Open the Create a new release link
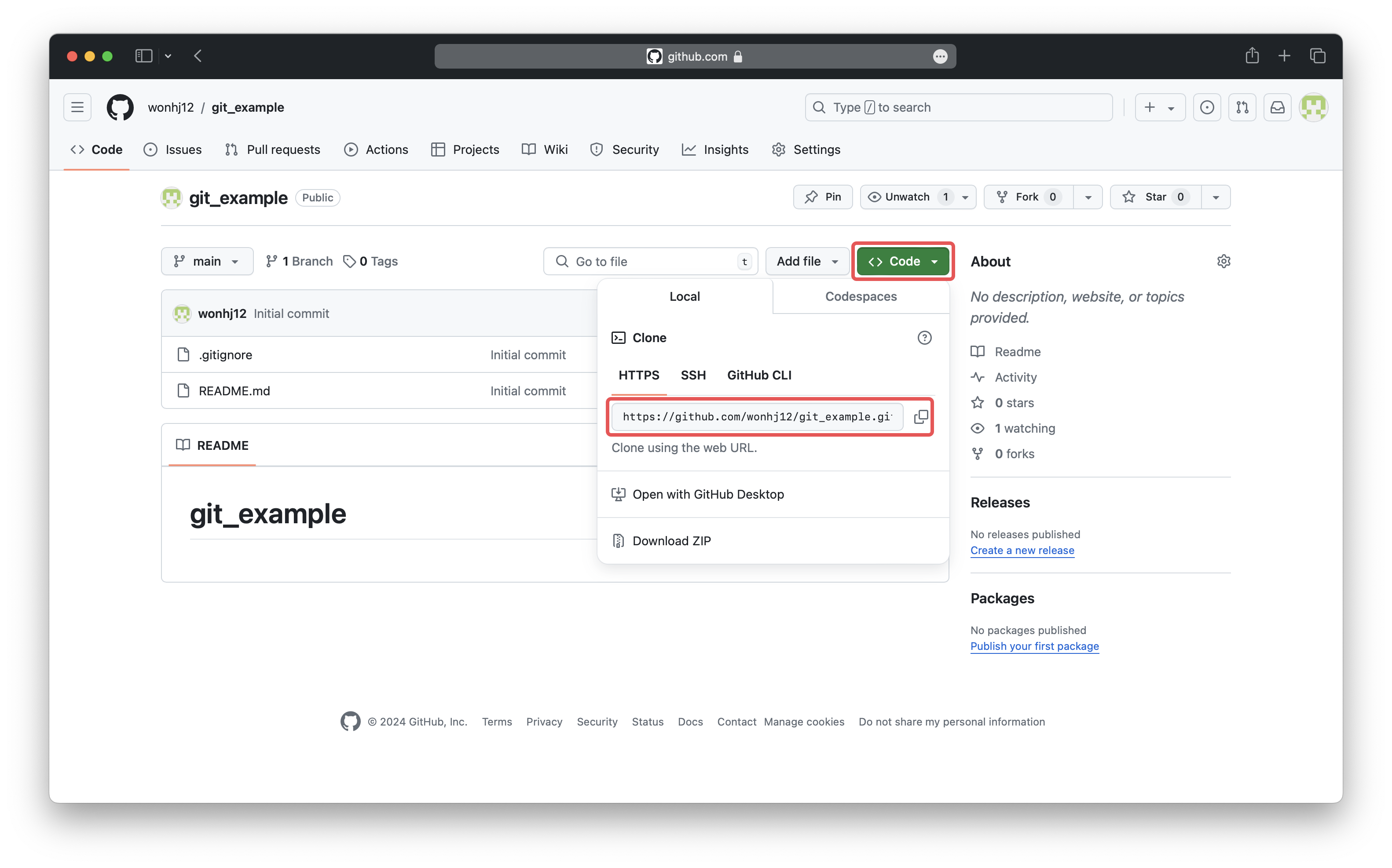 click(x=1022, y=550)
